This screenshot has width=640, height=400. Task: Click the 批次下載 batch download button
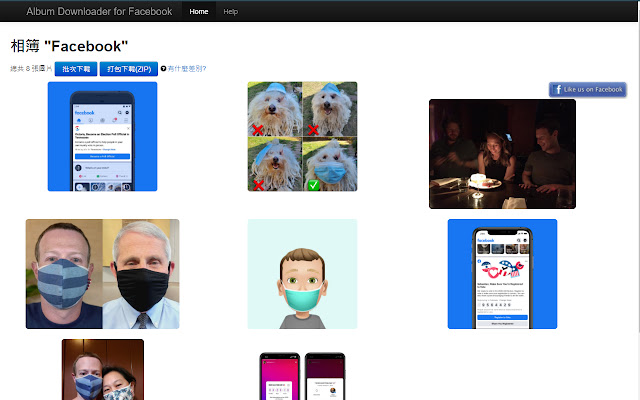pos(75,69)
